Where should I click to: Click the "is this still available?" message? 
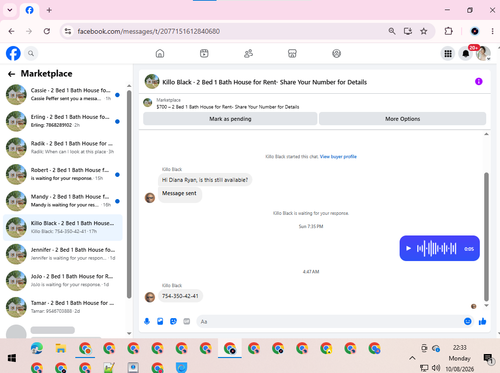[x=205, y=180]
